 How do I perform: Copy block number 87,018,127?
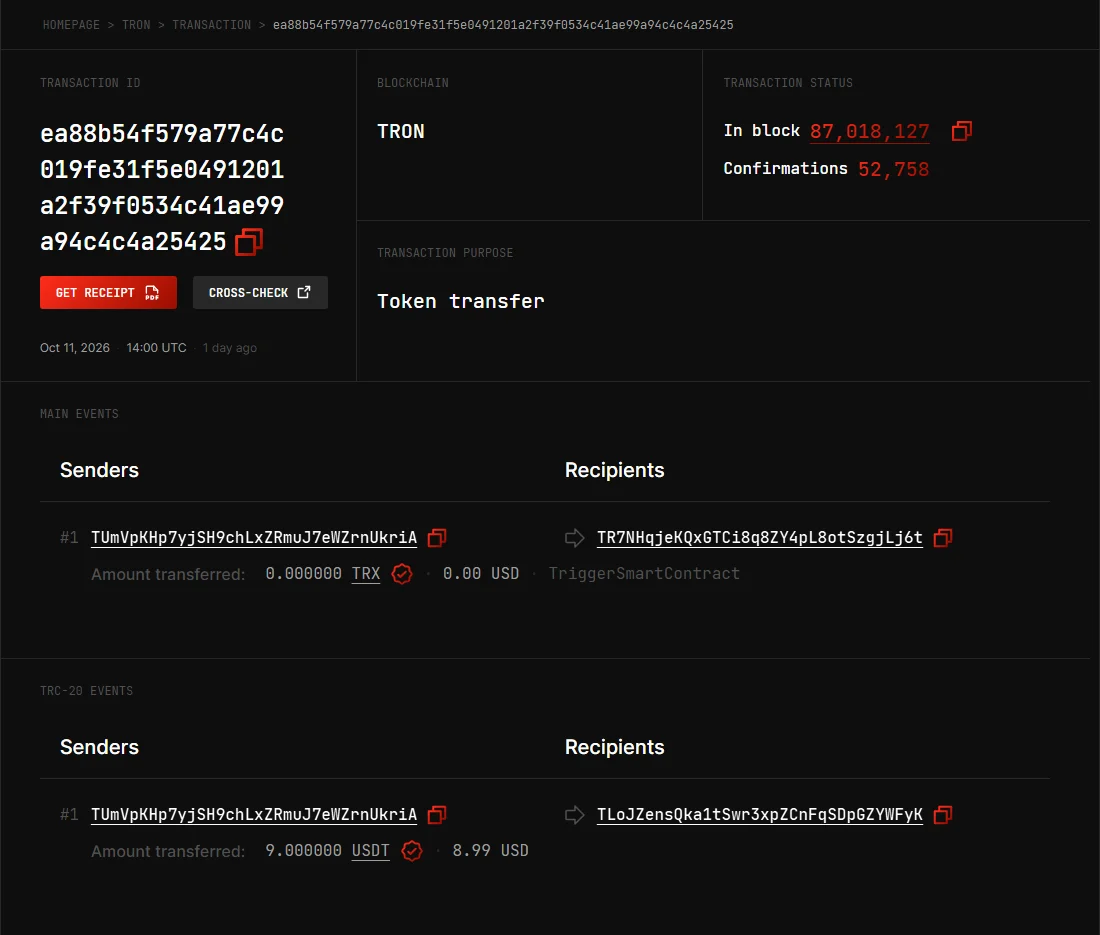(x=962, y=131)
